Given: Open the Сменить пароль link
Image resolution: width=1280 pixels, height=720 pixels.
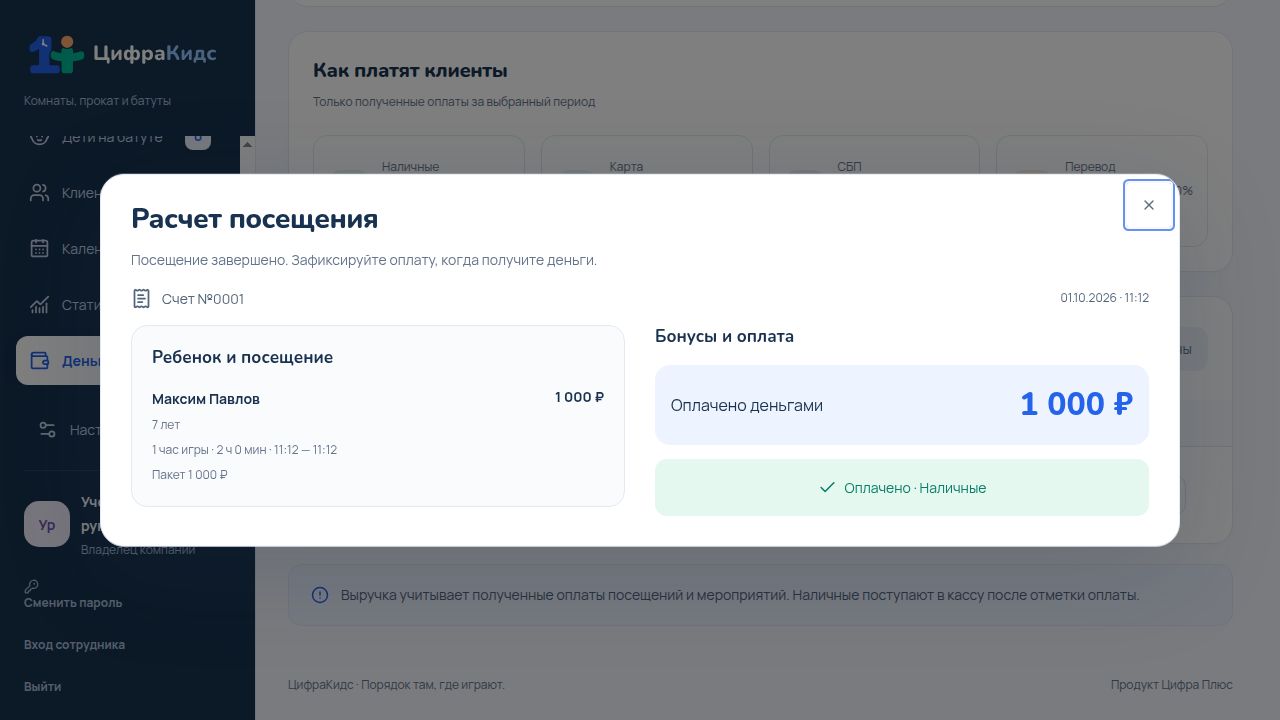Looking at the screenshot, I should pyautogui.click(x=73, y=603).
